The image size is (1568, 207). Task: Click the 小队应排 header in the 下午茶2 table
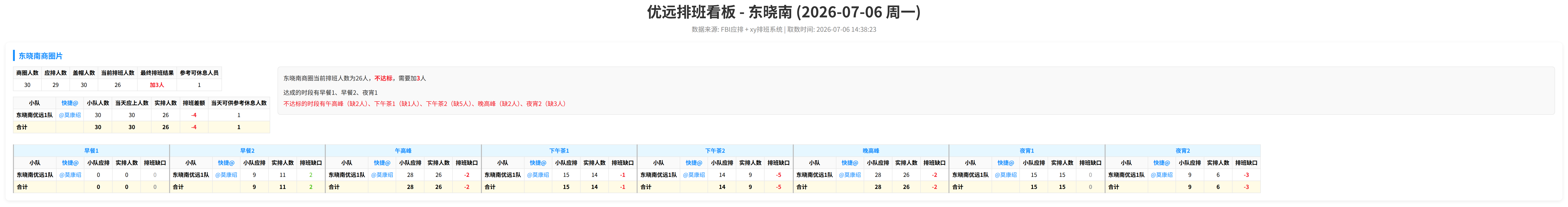coord(722,163)
